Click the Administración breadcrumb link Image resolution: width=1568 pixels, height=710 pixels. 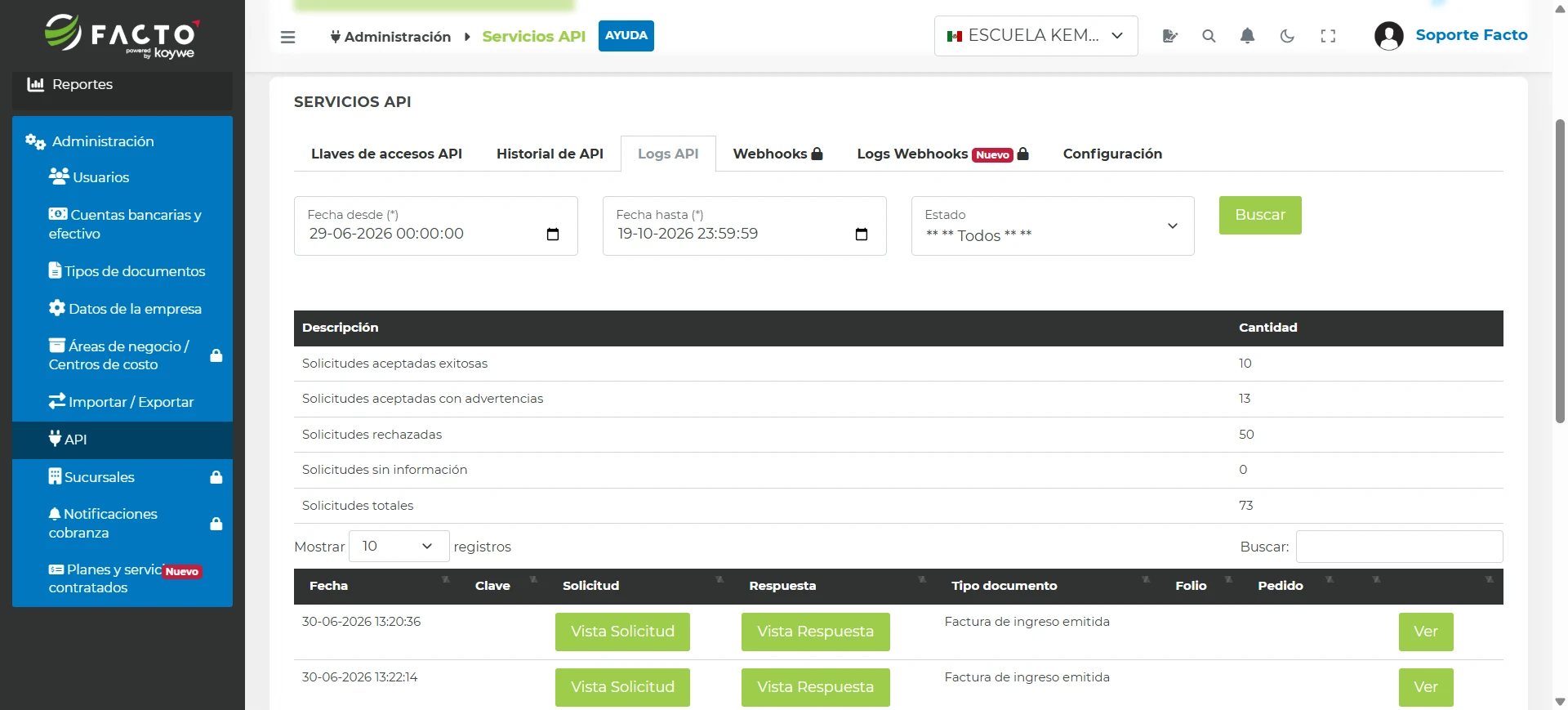[390, 37]
